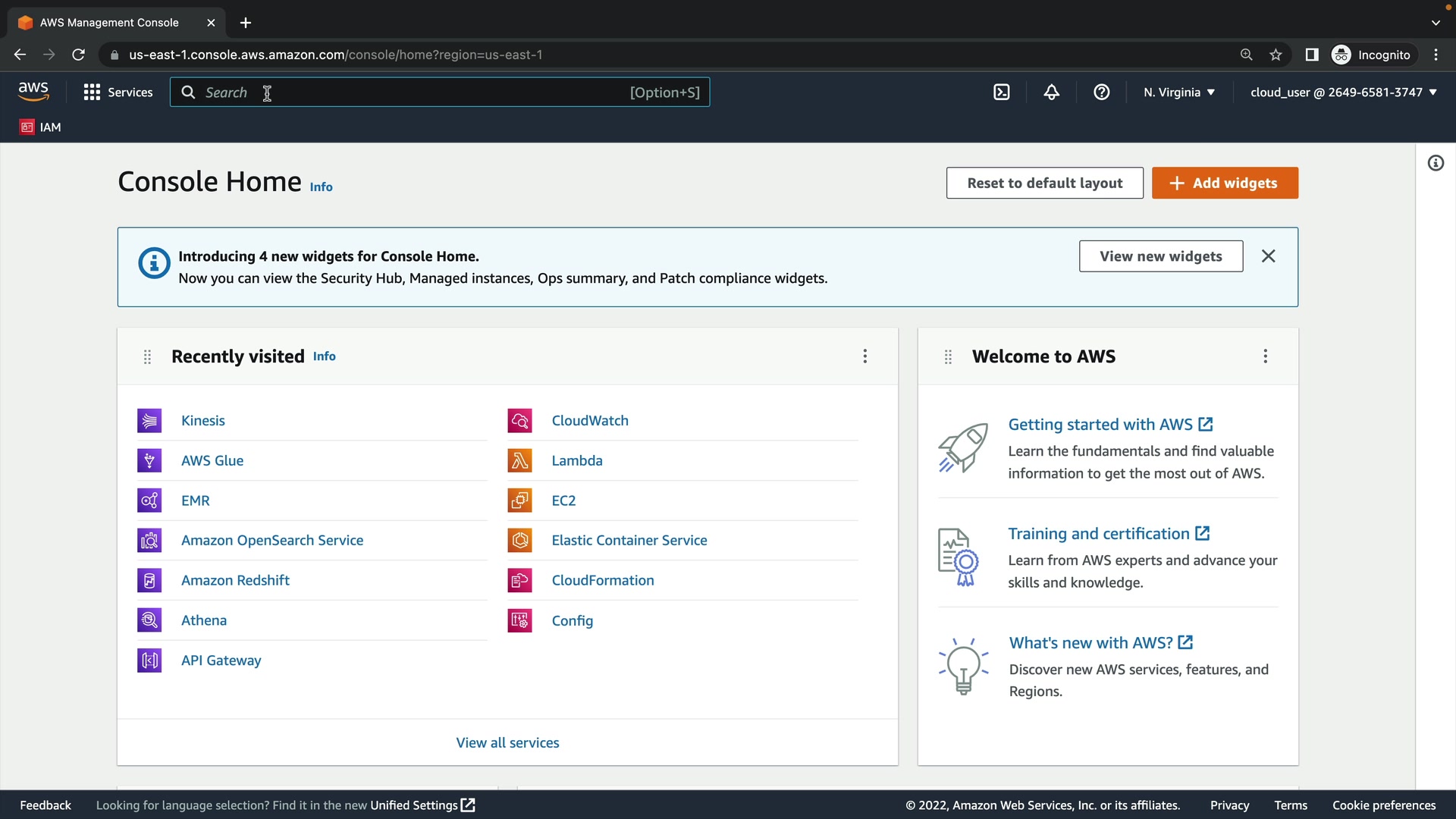The height and width of the screenshot is (819, 1456).
Task: Open the Services menu
Action: 118,93
